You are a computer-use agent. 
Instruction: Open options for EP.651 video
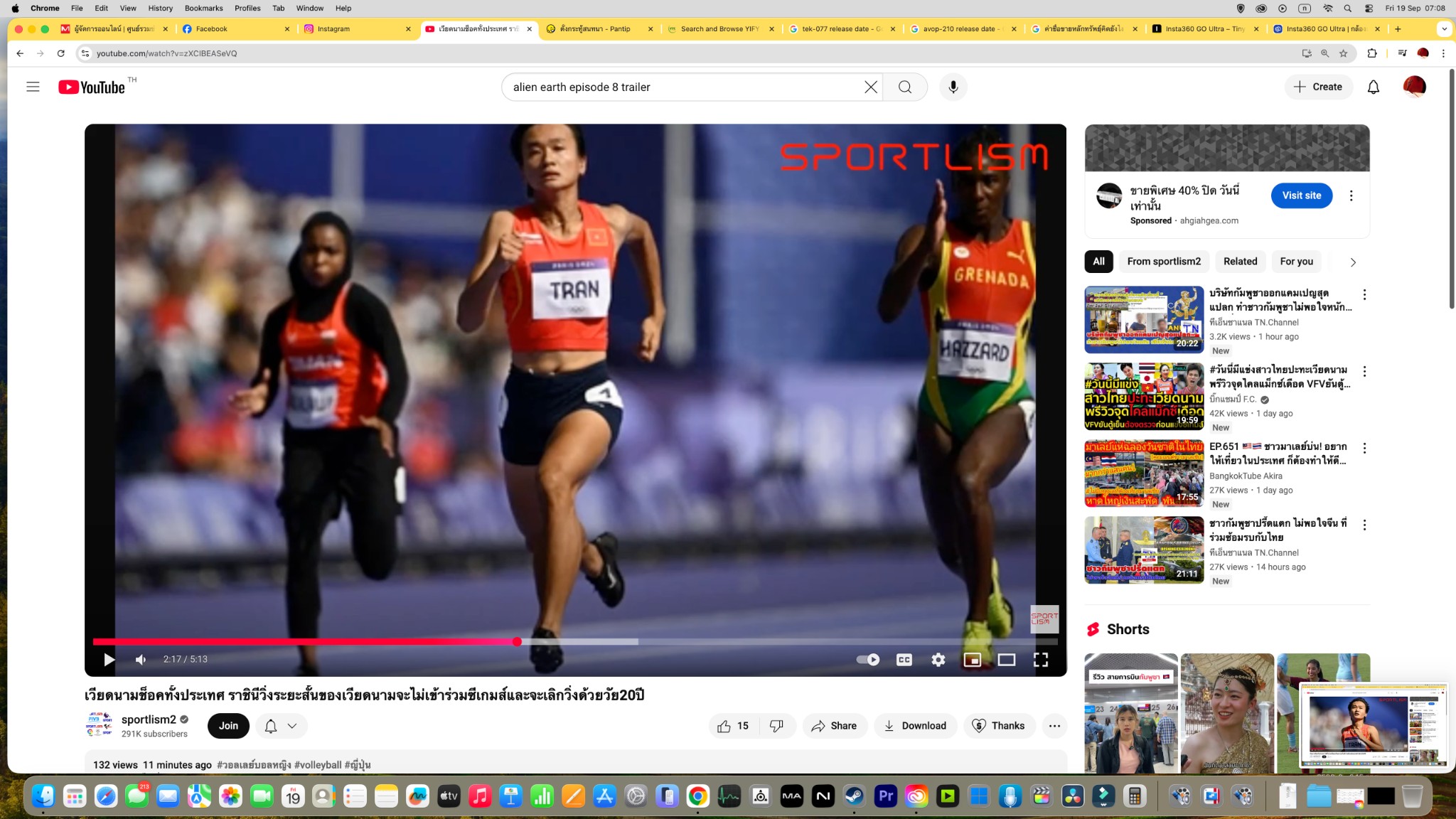[1364, 448]
